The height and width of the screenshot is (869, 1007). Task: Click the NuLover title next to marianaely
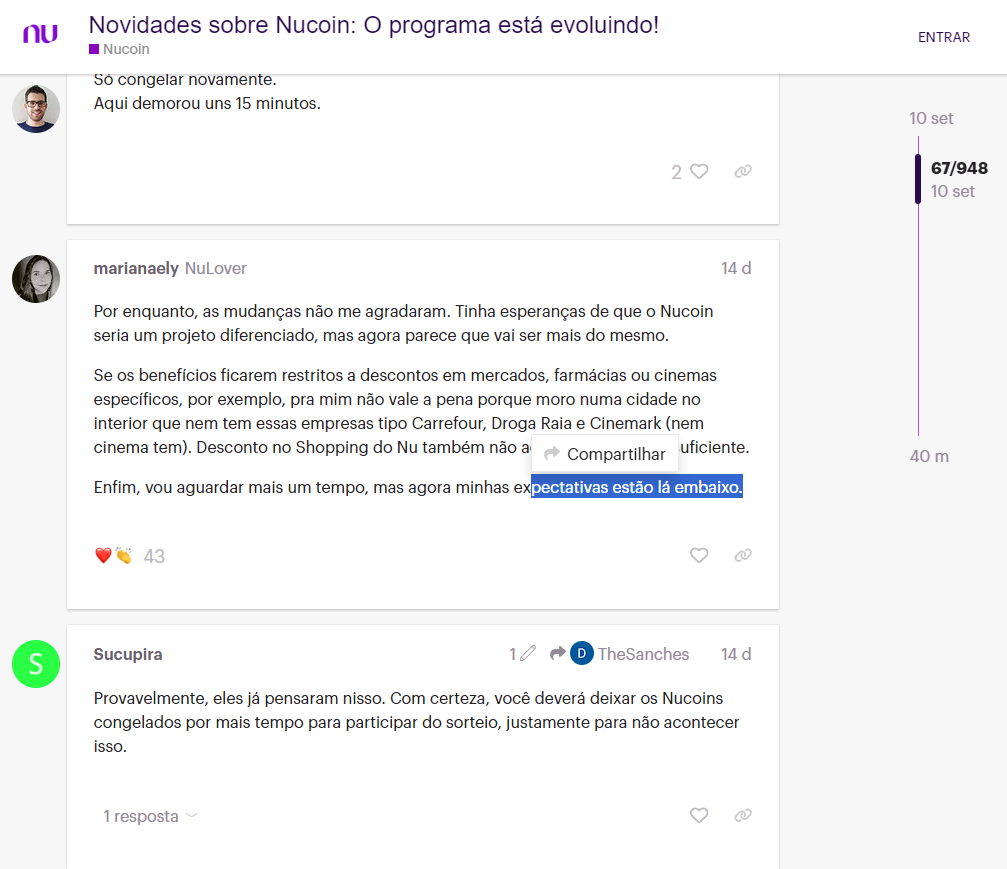click(216, 268)
